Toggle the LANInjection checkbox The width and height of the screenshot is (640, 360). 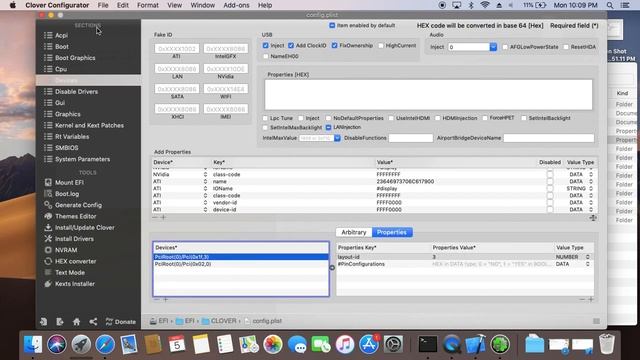329,127
